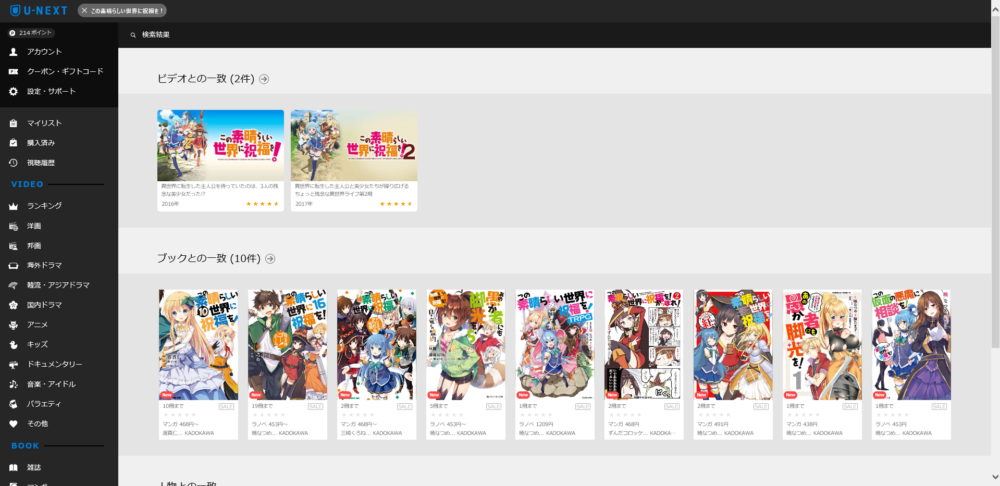Click the SALE badge on the 10冊まで book

click(226, 406)
